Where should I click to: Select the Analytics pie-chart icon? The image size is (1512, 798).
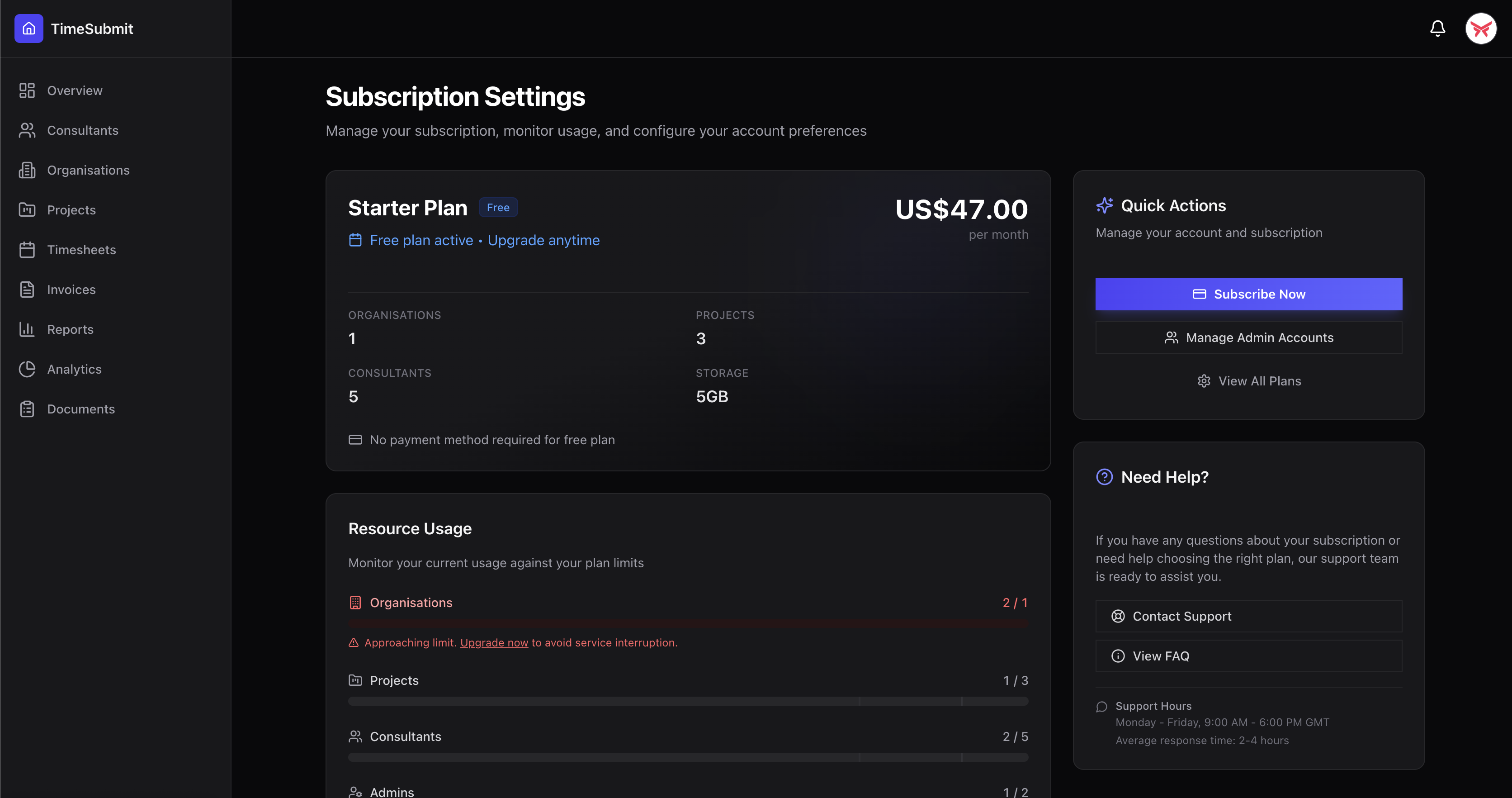[x=27, y=369]
